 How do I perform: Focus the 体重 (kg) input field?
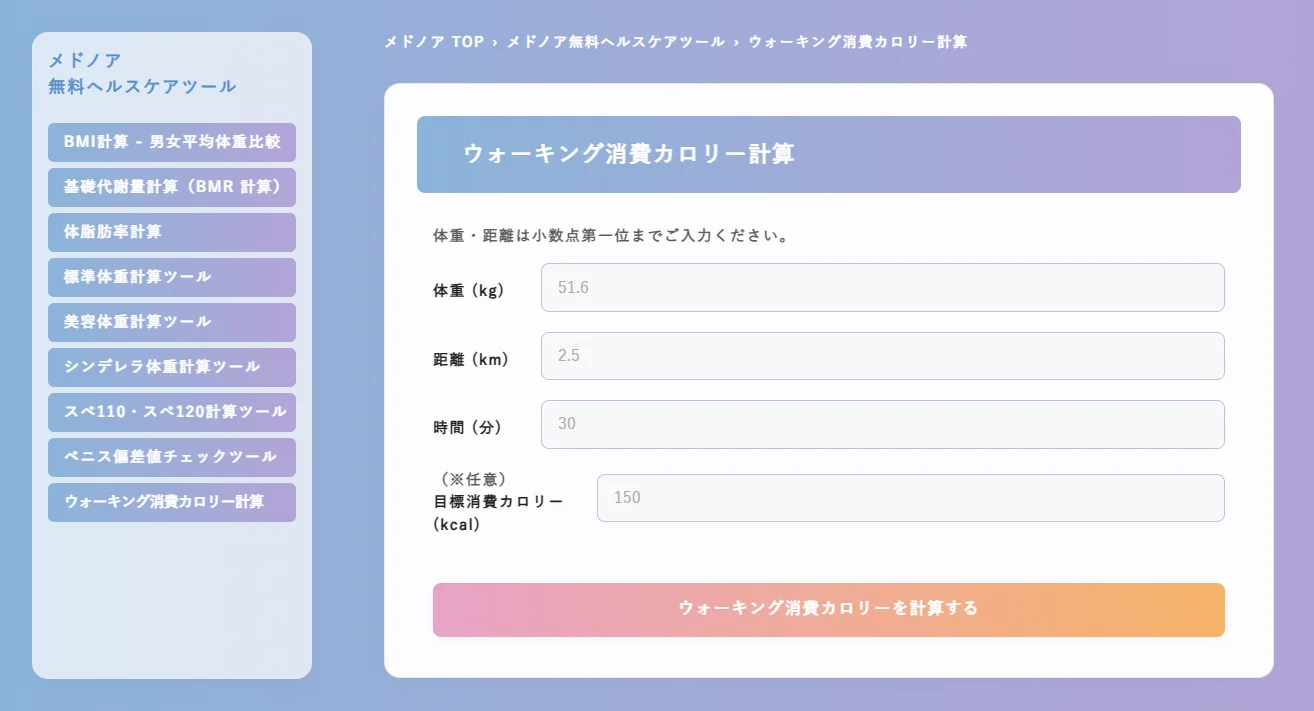882,288
